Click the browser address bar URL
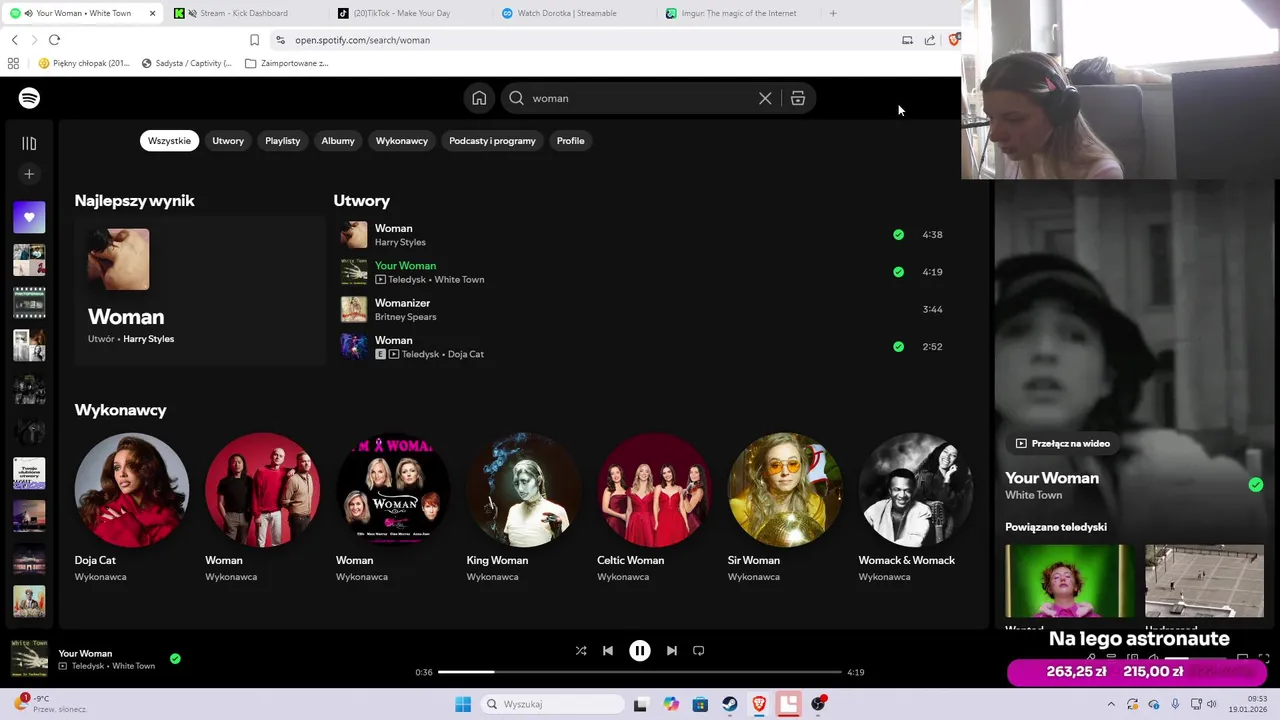The image size is (1280, 720). click(x=362, y=40)
